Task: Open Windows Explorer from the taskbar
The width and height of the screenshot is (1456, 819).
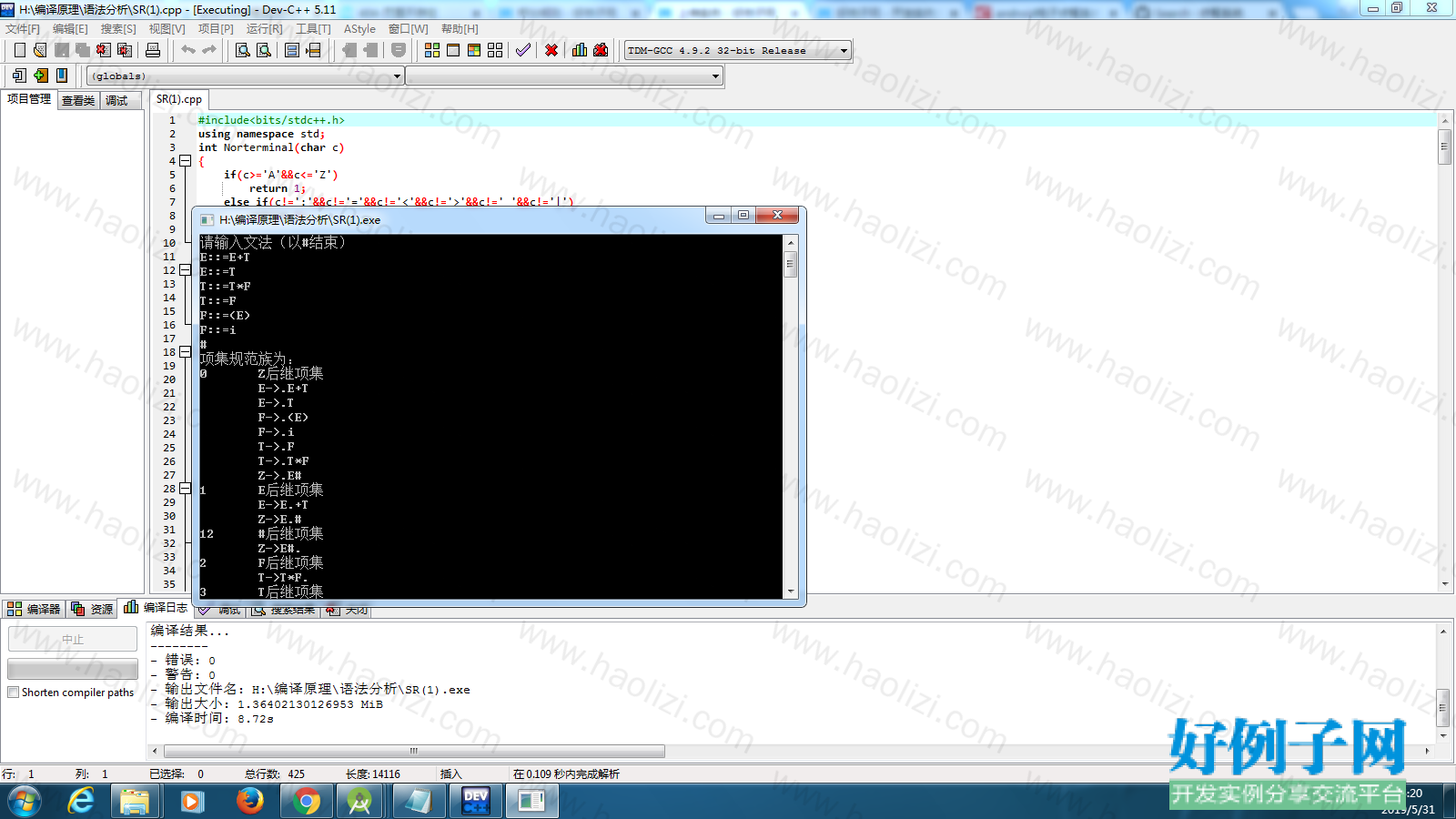Action: [135, 801]
